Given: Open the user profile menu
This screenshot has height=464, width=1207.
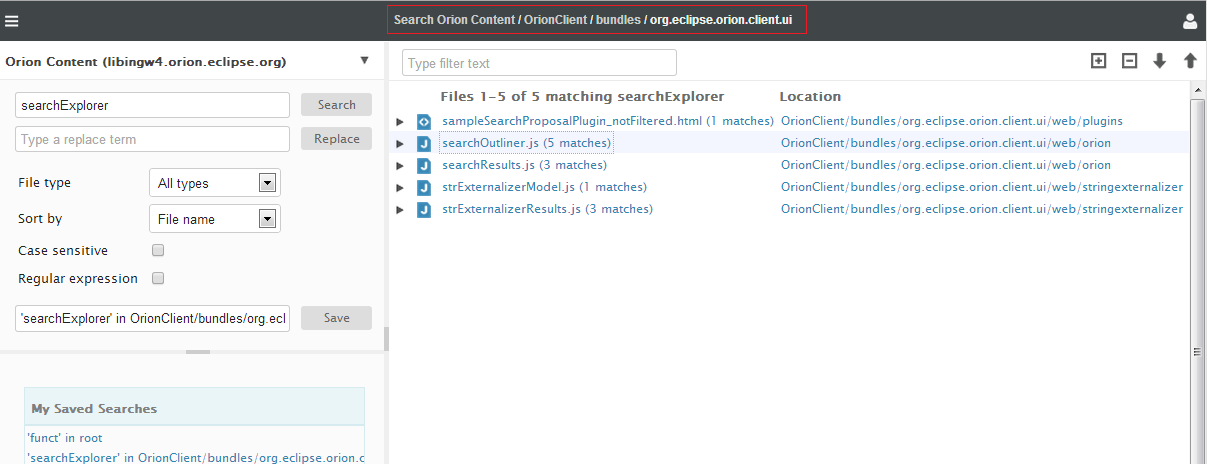Looking at the screenshot, I should [x=1190, y=20].
